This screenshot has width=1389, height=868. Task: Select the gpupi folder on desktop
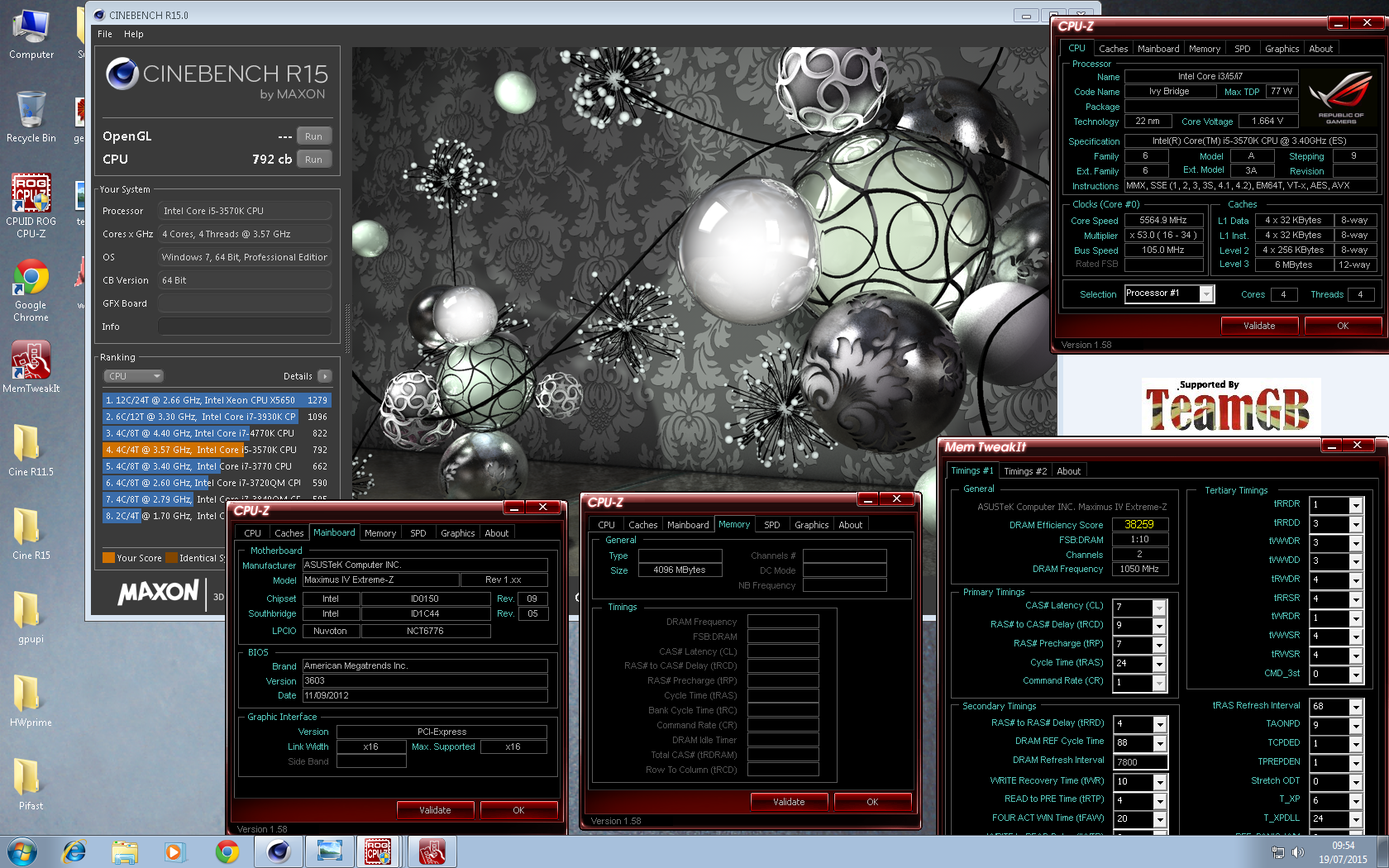click(x=31, y=617)
